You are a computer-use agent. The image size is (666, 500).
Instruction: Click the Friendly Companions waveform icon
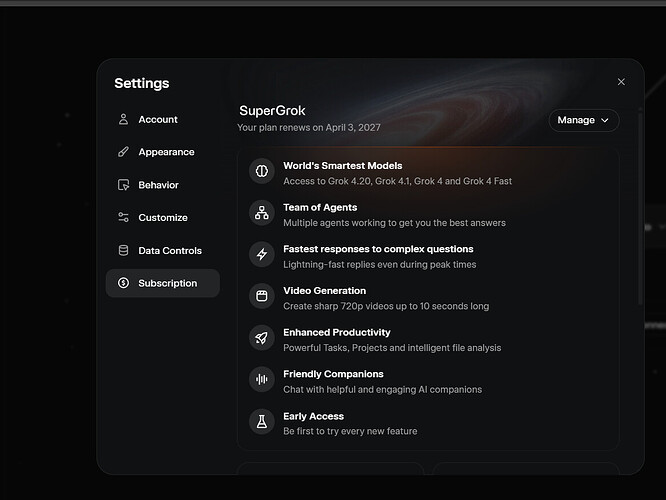point(262,379)
